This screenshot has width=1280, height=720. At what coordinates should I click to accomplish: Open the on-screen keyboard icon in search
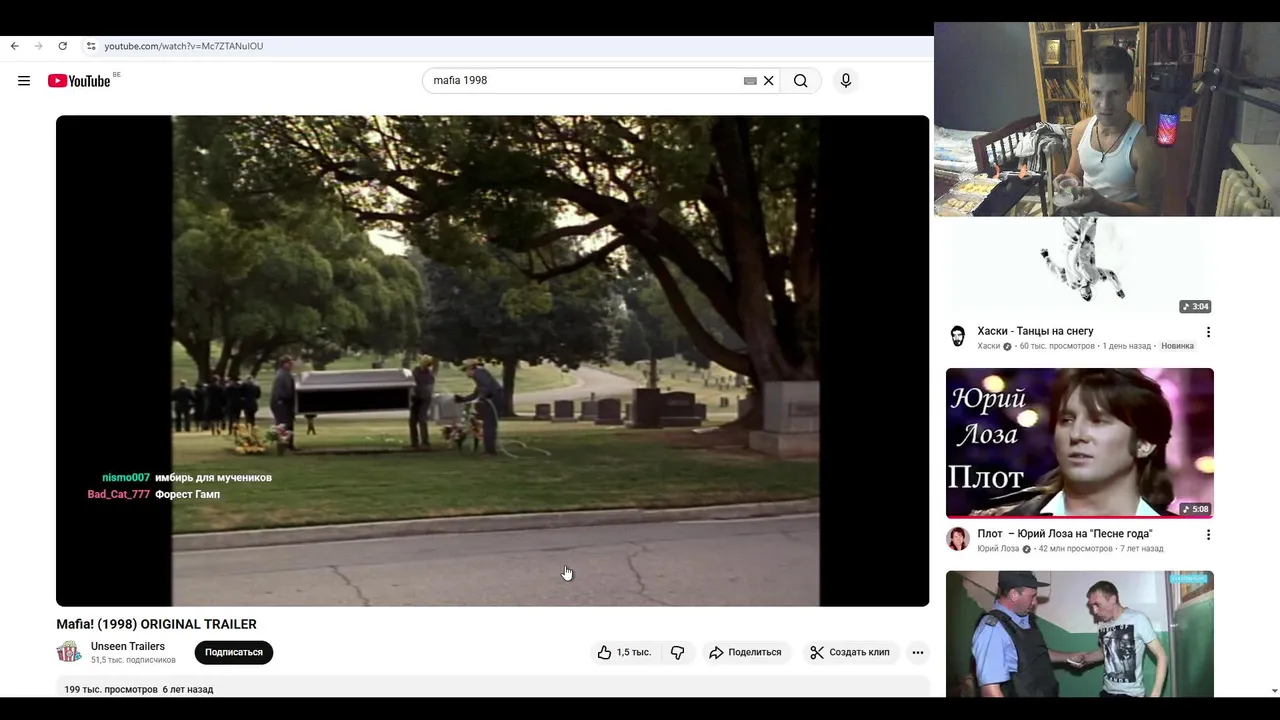[x=750, y=81]
